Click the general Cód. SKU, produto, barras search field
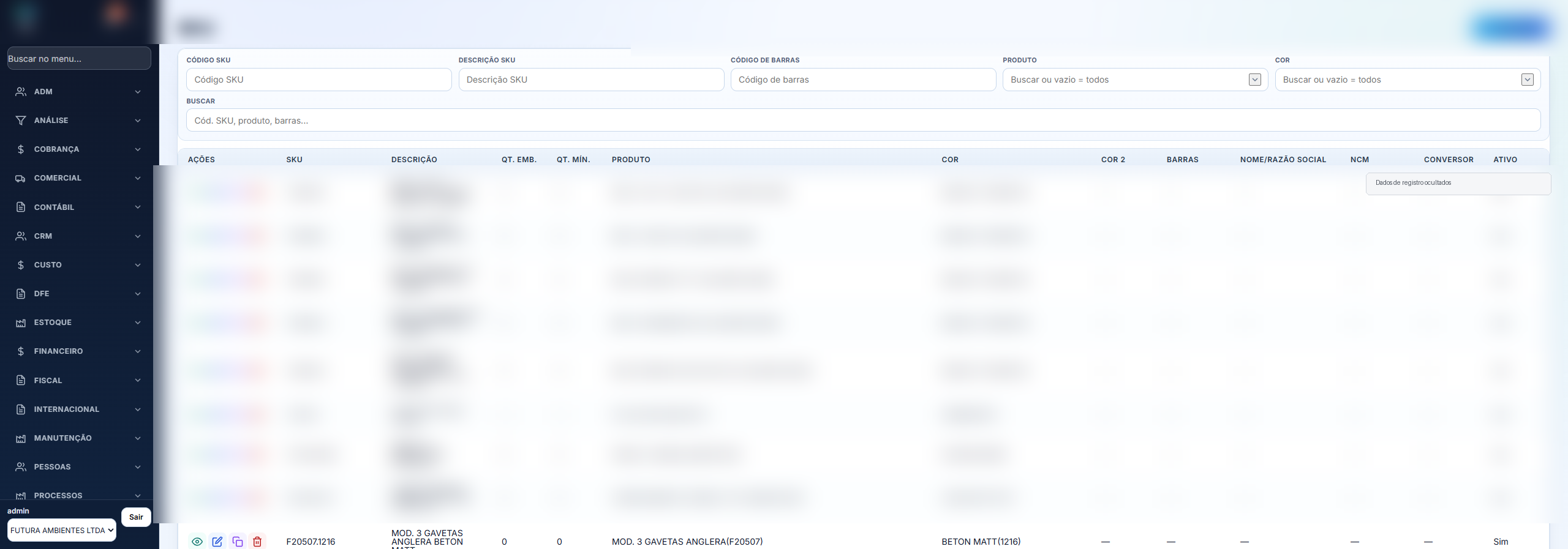1568x549 pixels. [x=864, y=121]
